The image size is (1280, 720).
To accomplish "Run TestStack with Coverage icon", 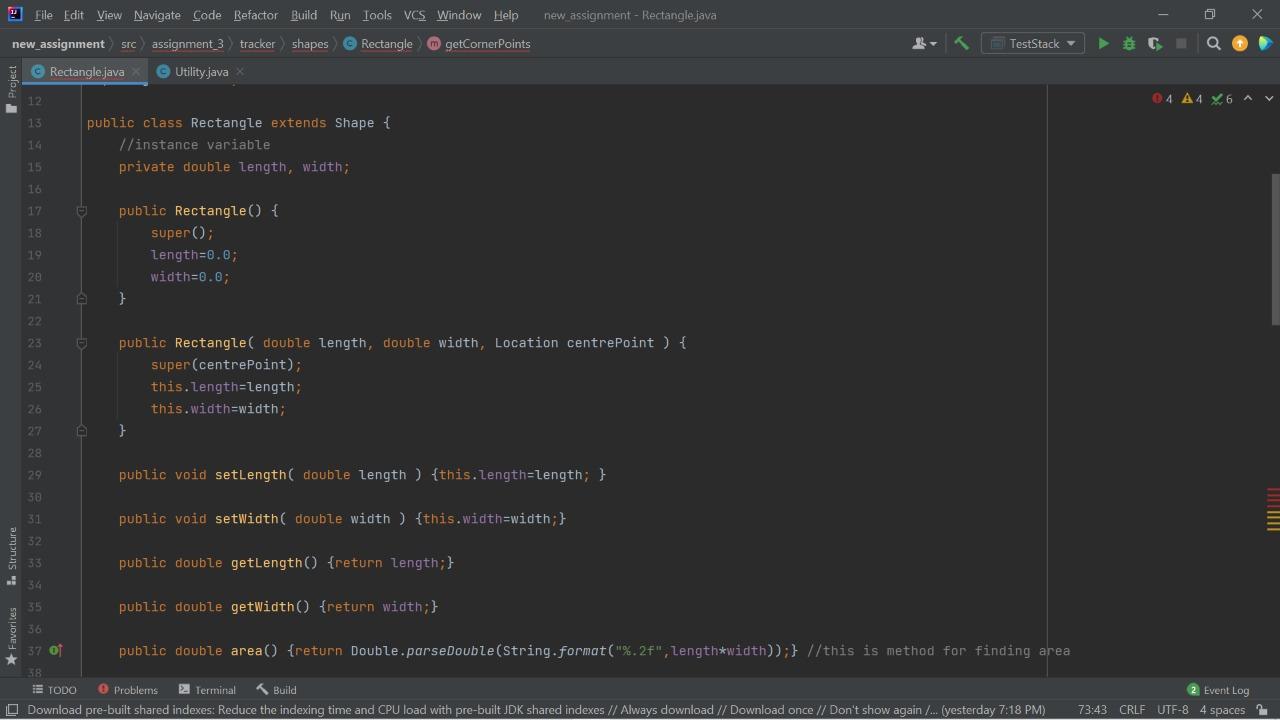I will [x=1155, y=44].
